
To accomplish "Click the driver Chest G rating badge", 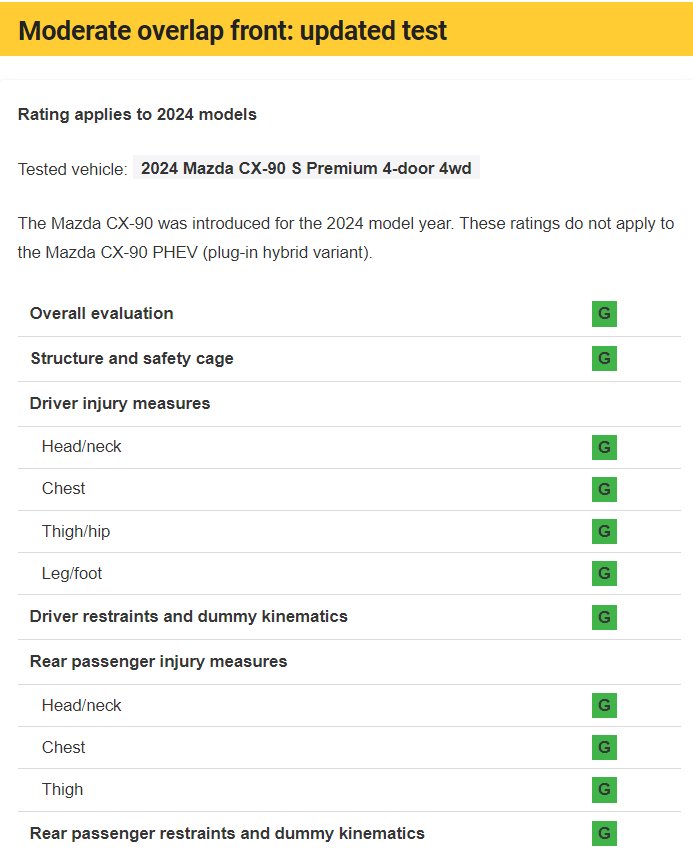I will (604, 489).
